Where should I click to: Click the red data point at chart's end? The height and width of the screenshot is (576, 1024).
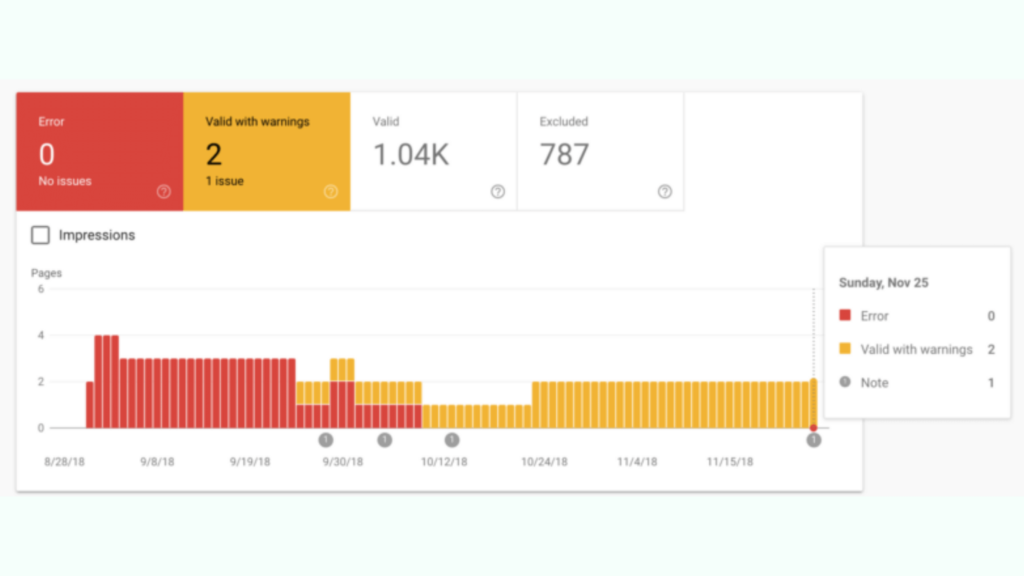pos(814,428)
